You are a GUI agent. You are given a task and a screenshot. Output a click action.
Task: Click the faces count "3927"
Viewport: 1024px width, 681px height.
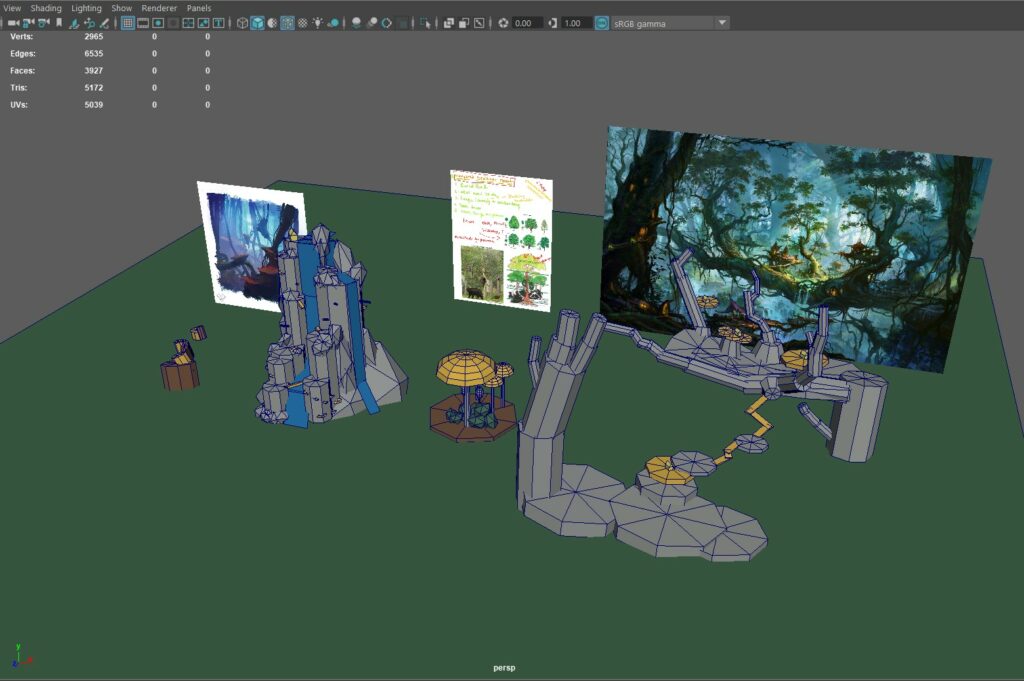click(93, 71)
